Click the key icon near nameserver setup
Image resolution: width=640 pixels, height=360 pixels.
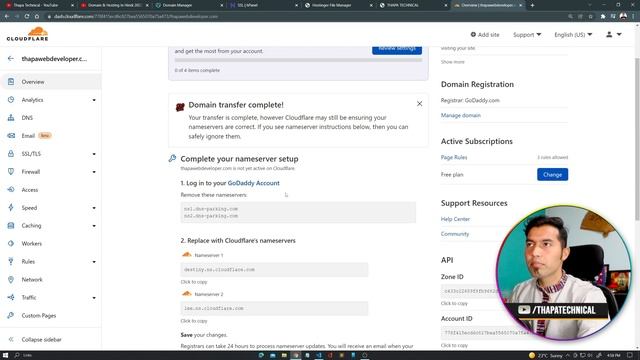[x=172, y=158]
